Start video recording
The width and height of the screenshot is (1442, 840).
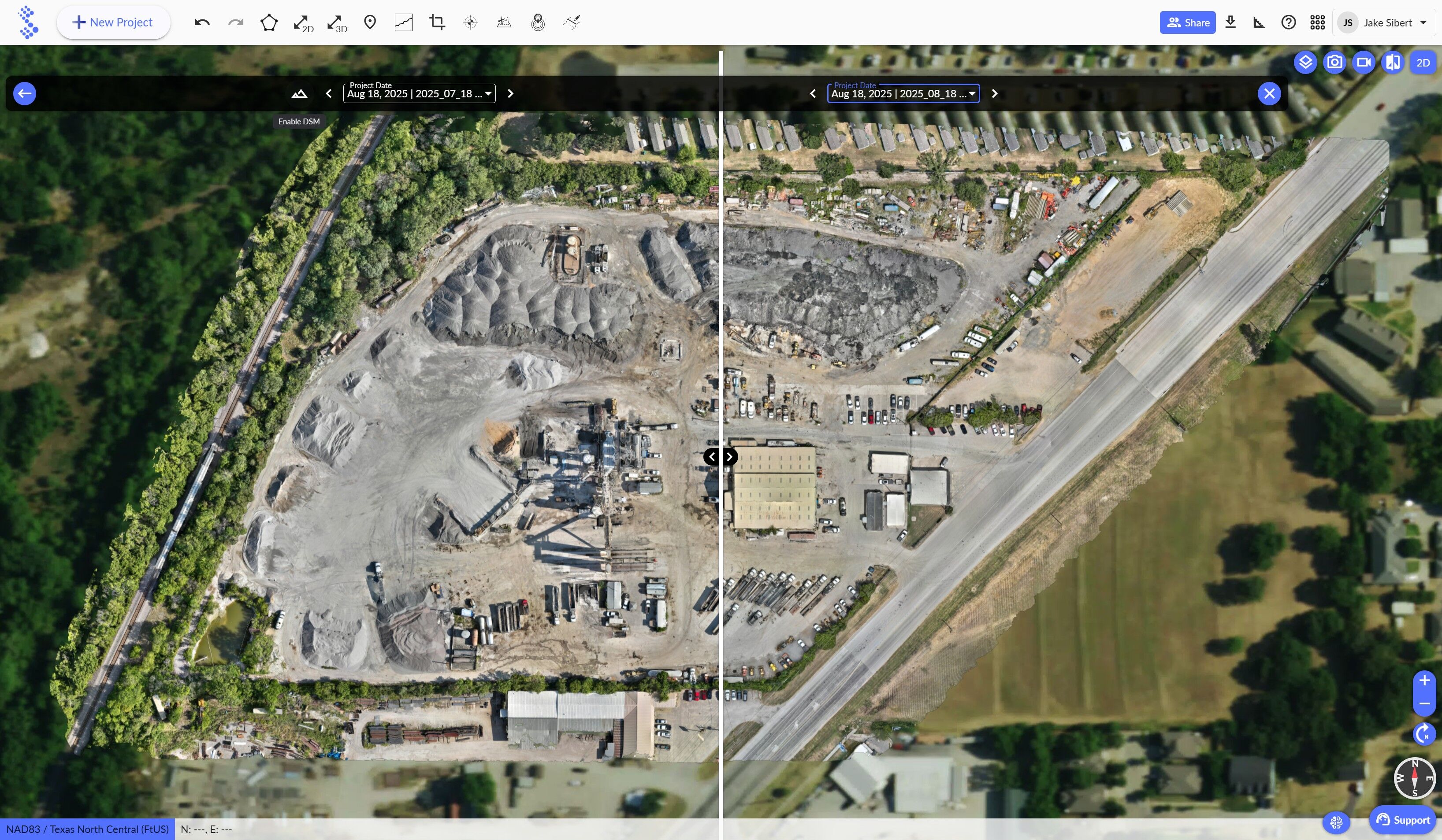[x=1364, y=62]
